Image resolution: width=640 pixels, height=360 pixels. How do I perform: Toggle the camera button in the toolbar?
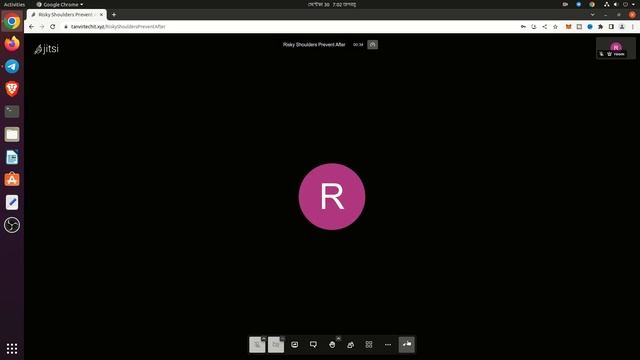pos(276,345)
